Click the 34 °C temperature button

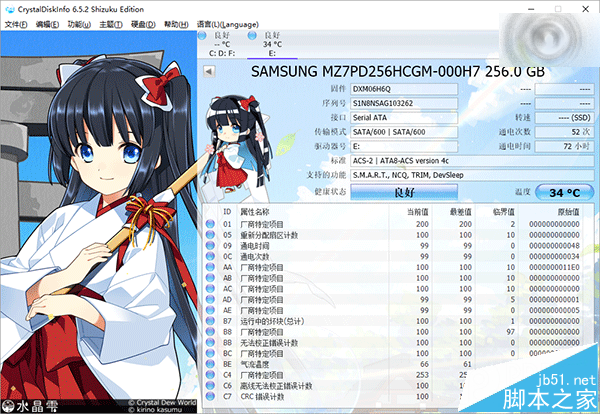click(564, 192)
